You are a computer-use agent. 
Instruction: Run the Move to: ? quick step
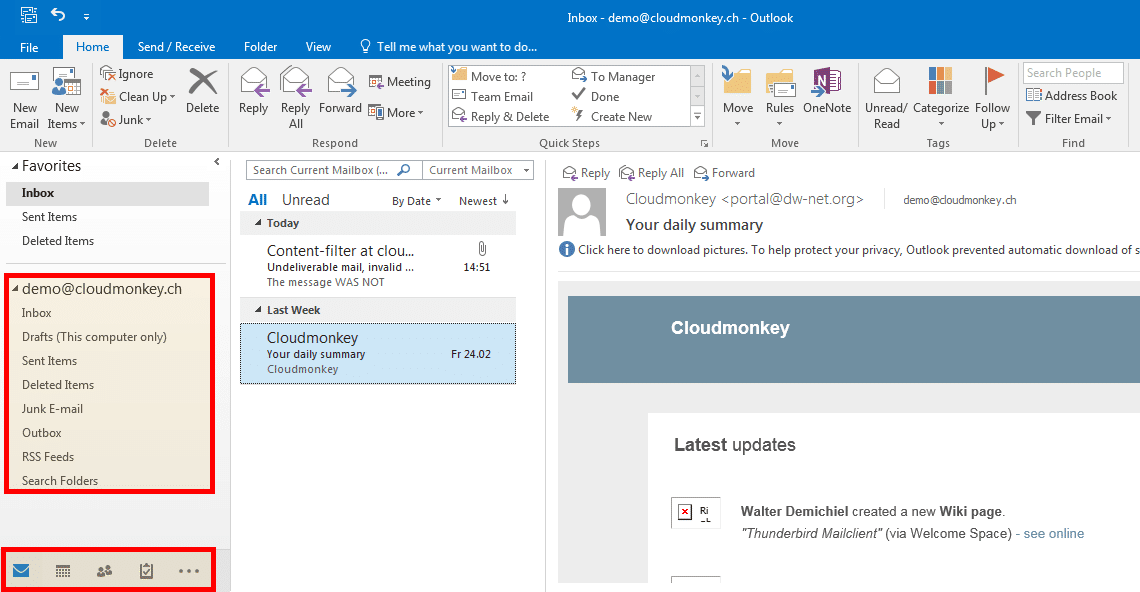pyautogui.click(x=489, y=76)
